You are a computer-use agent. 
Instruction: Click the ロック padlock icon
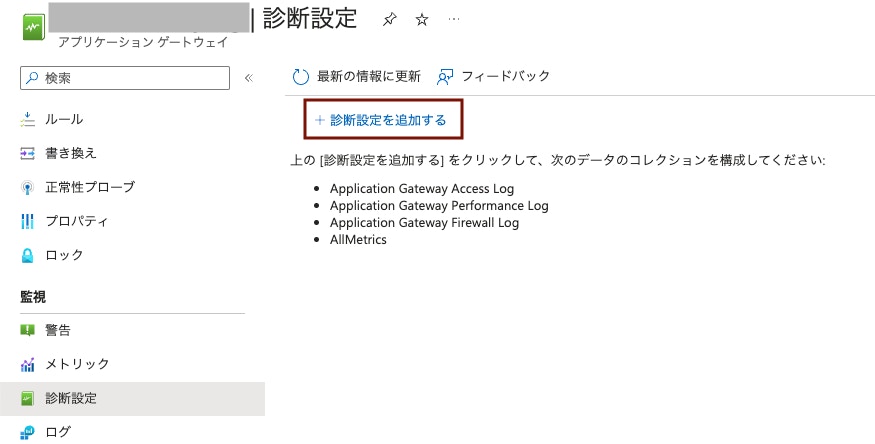click(x=27, y=255)
